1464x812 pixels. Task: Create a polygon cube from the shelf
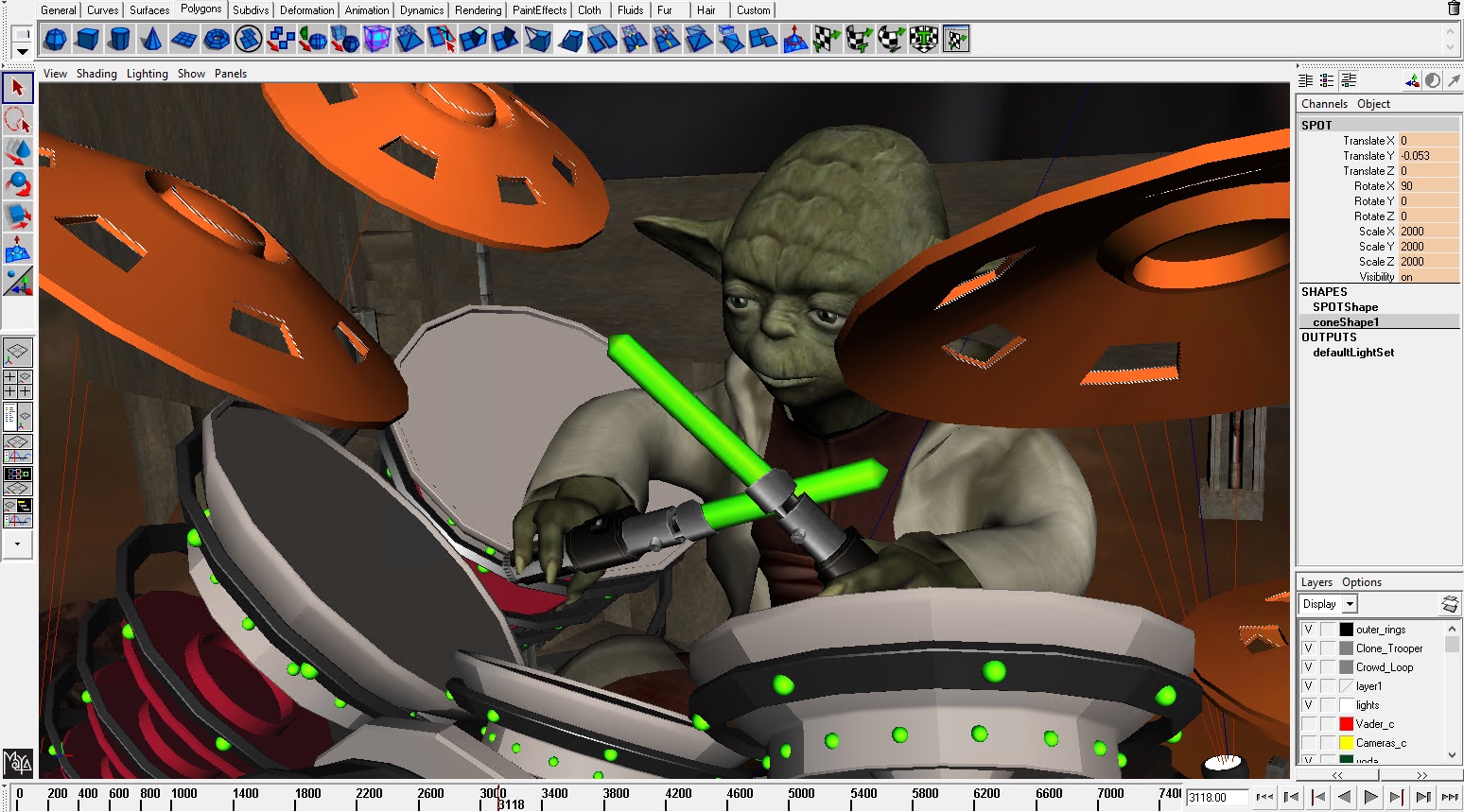click(x=88, y=40)
